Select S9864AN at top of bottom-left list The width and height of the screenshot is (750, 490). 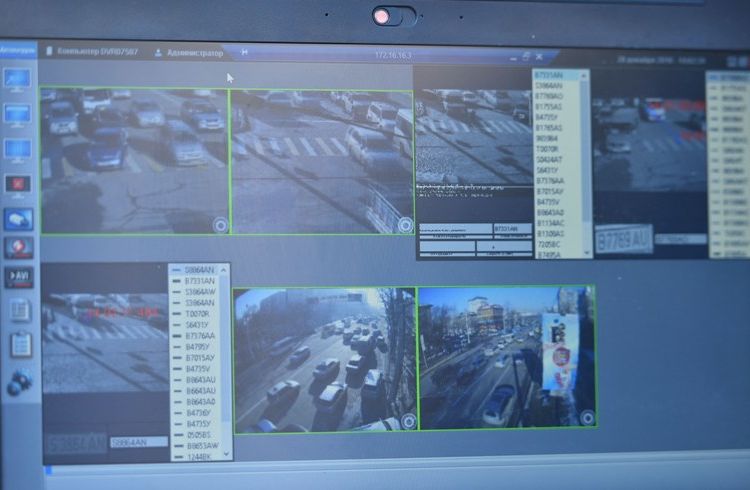199,270
